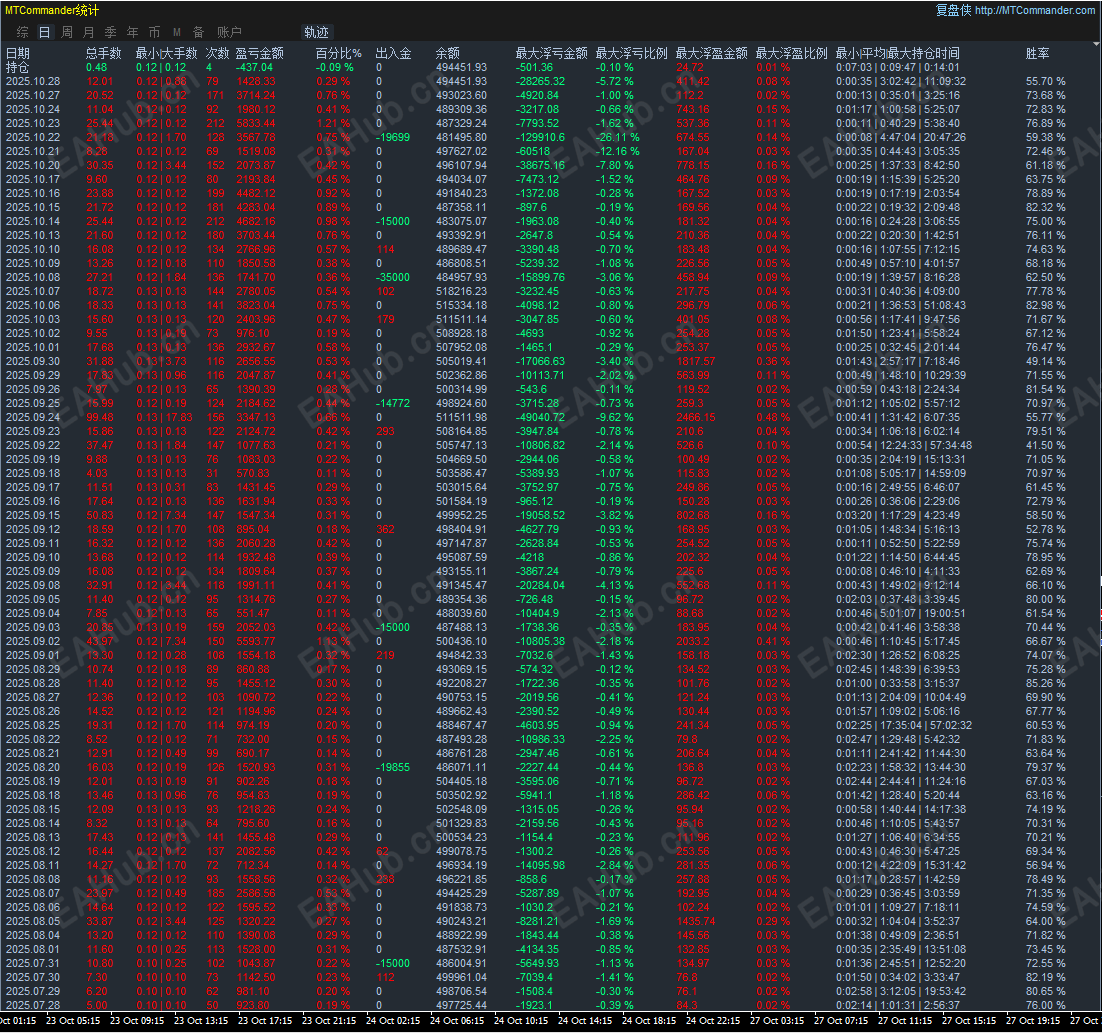
Task: Open the 月 monthly statistics tab
Action: coord(89,32)
